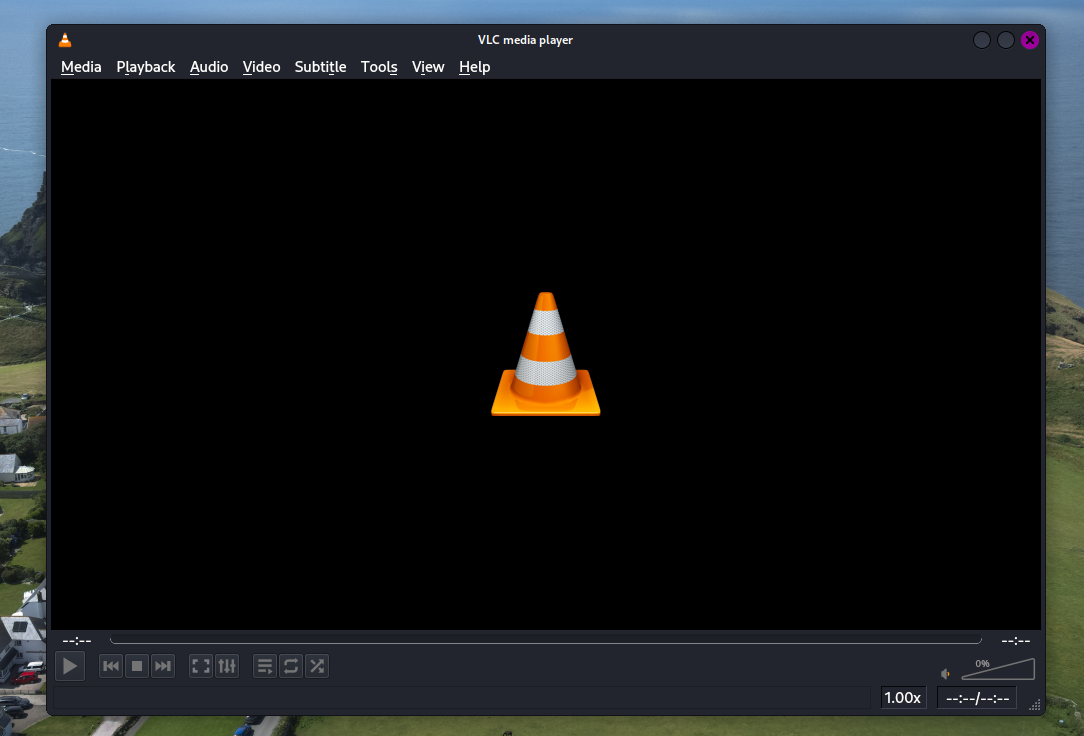Open the Playback menu

146,67
